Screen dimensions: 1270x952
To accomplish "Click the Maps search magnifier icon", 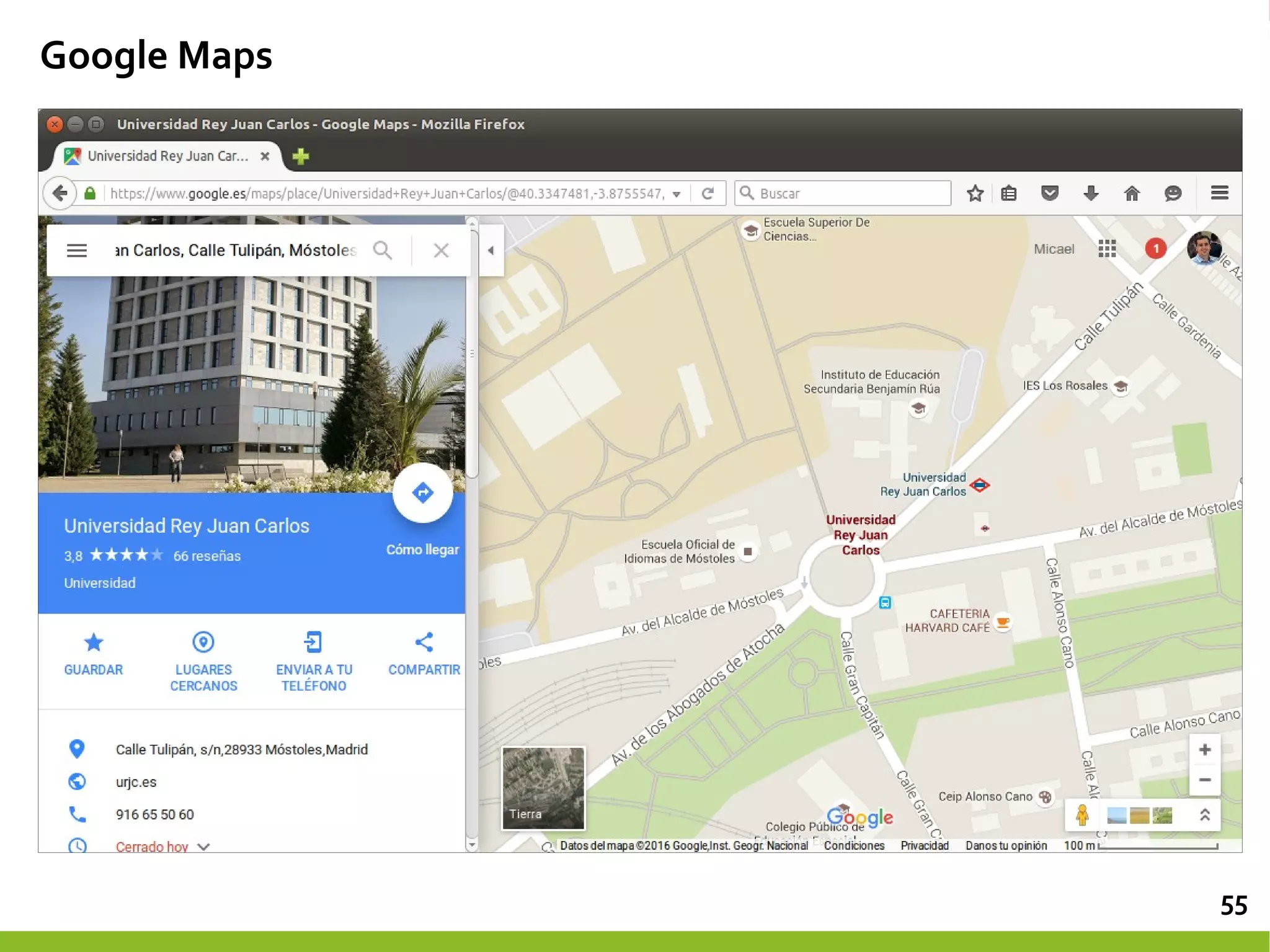I will [383, 251].
